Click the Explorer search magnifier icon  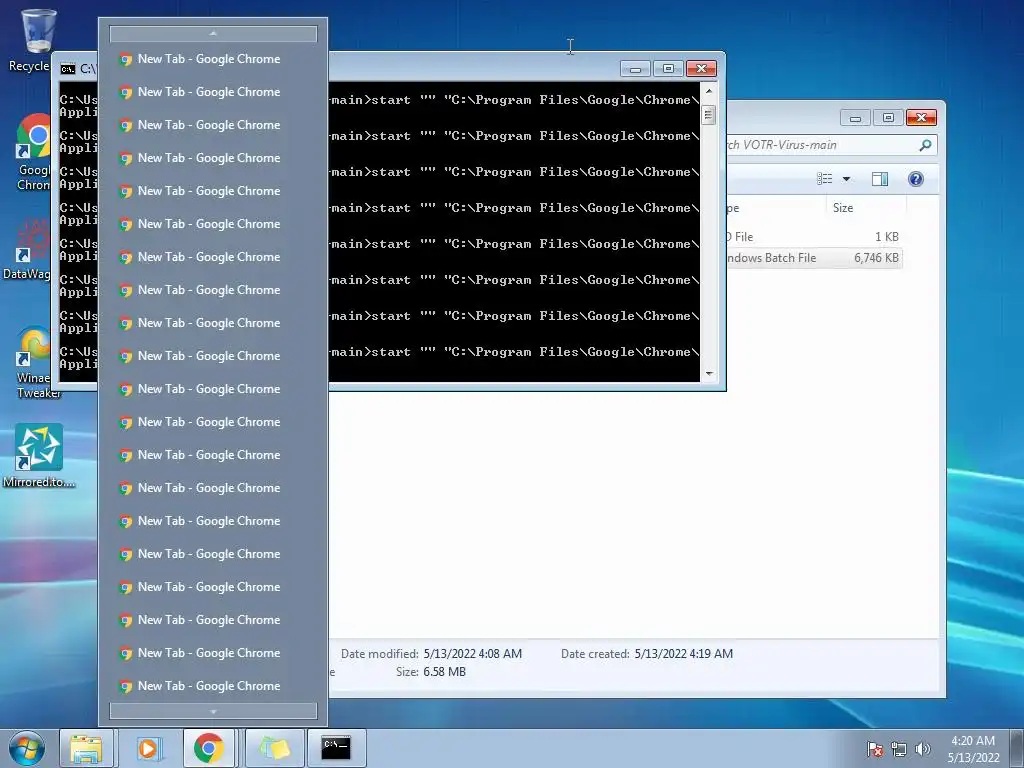click(x=925, y=145)
